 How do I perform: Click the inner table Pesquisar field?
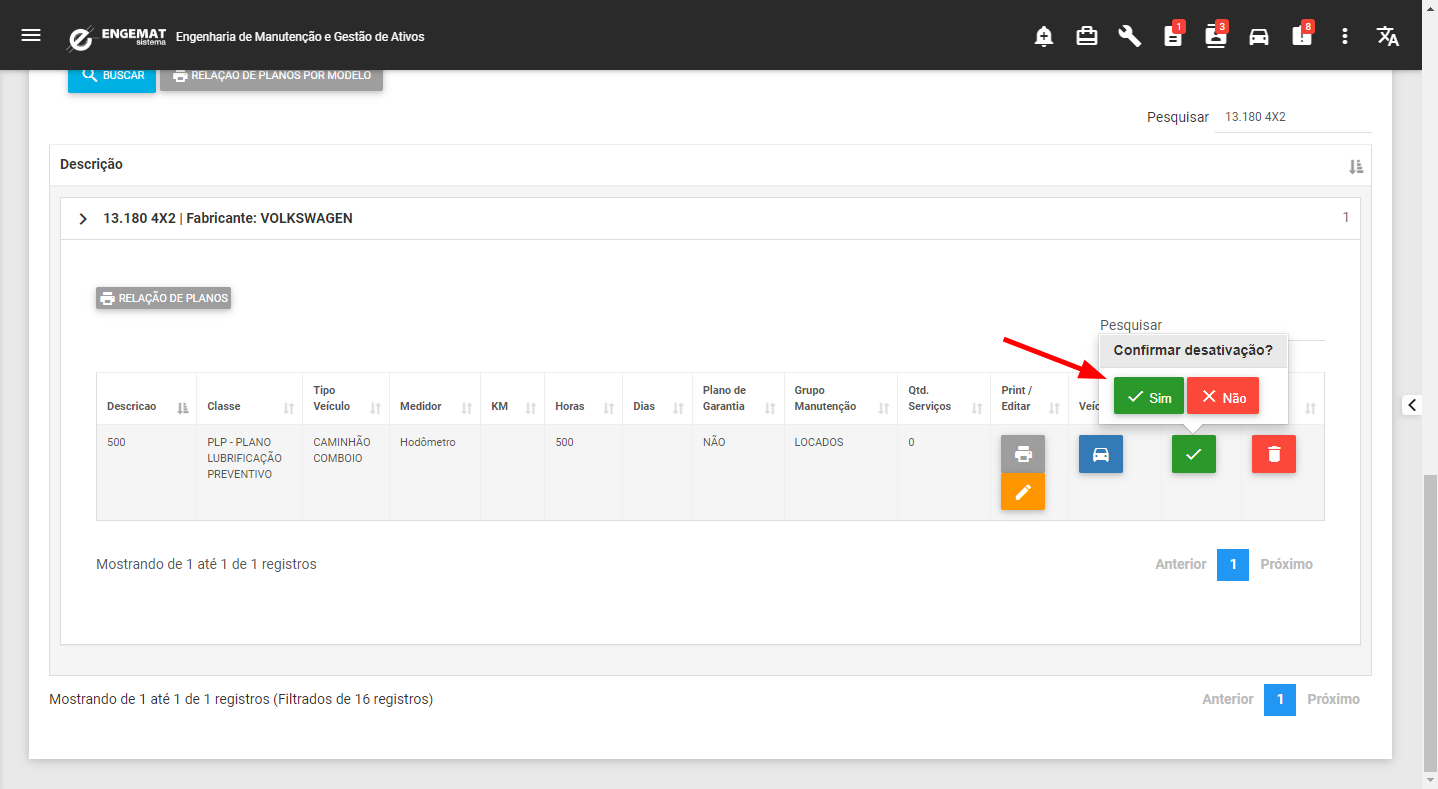1306,325
